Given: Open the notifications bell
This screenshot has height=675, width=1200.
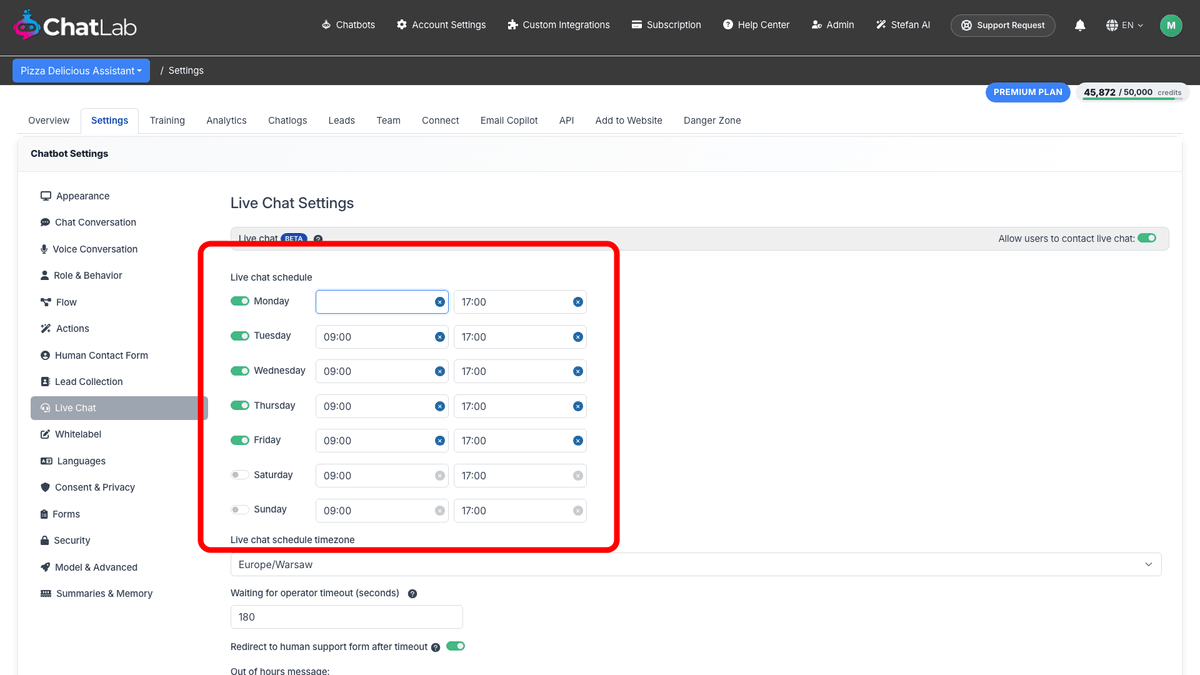Looking at the screenshot, I should pos(1080,25).
